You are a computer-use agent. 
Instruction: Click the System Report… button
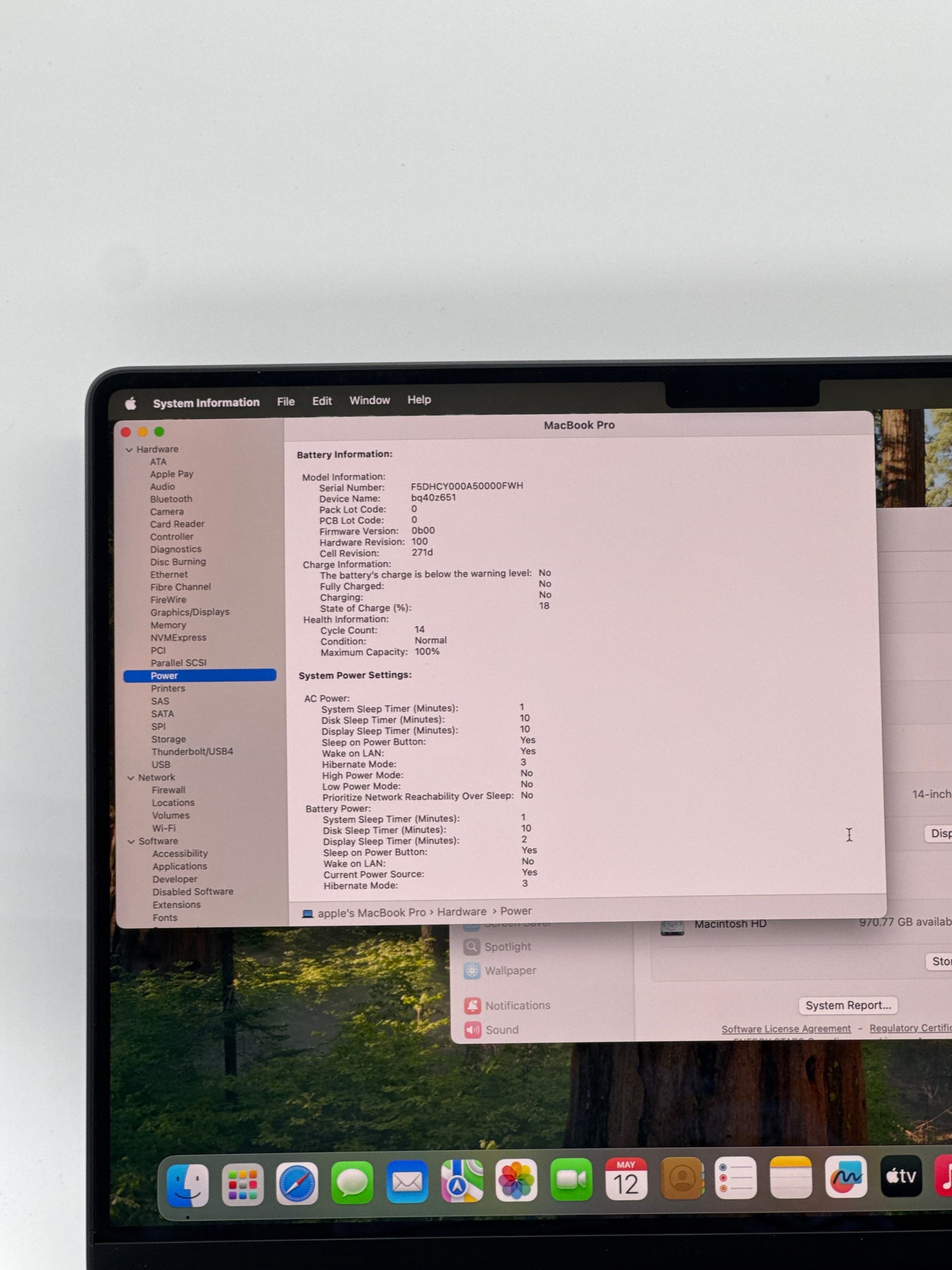pos(848,1005)
